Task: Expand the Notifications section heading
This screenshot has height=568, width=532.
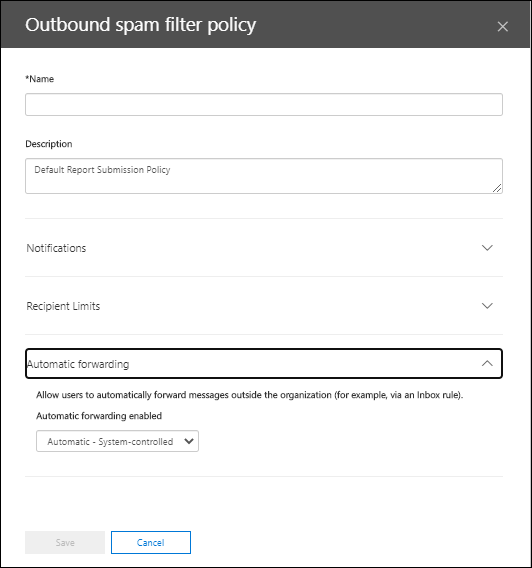Action: (264, 248)
